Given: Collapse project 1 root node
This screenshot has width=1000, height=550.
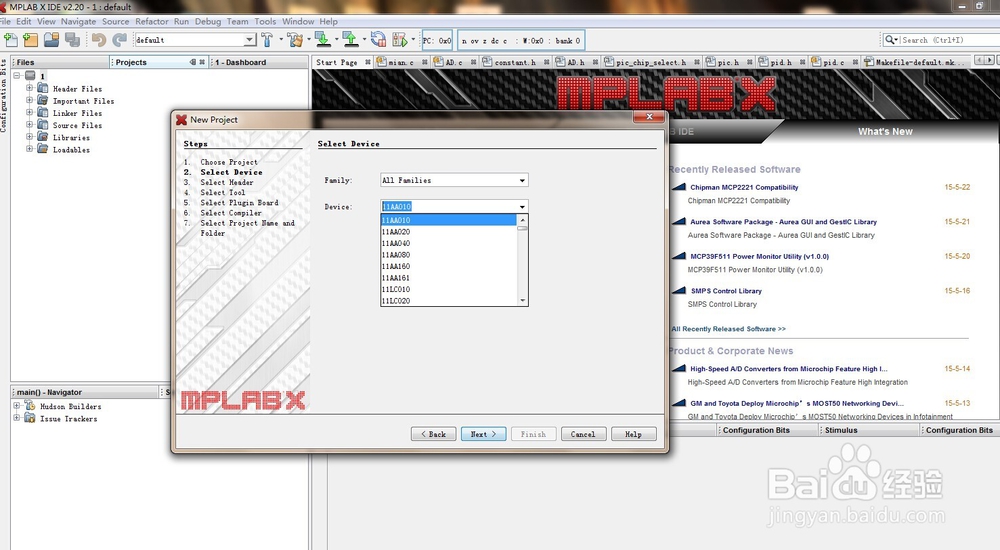Looking at the screenshot, I should pyautogui.click(x=17, y=75).
